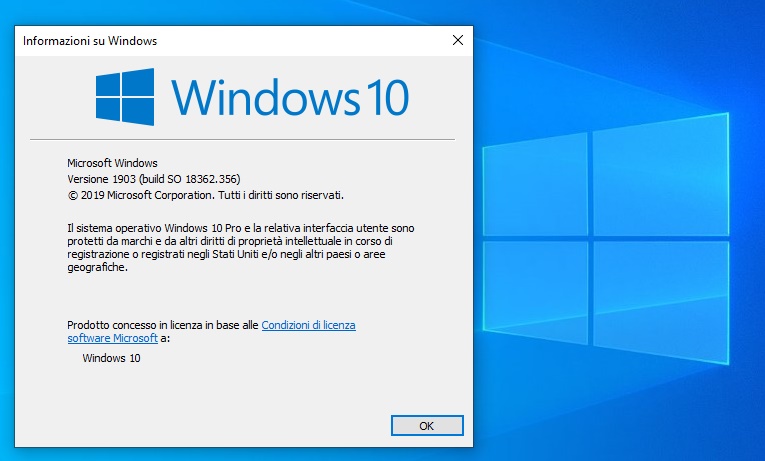Click the Informazioni su Windows title
This screenshot has width=765, height=461.
[90, 41]
